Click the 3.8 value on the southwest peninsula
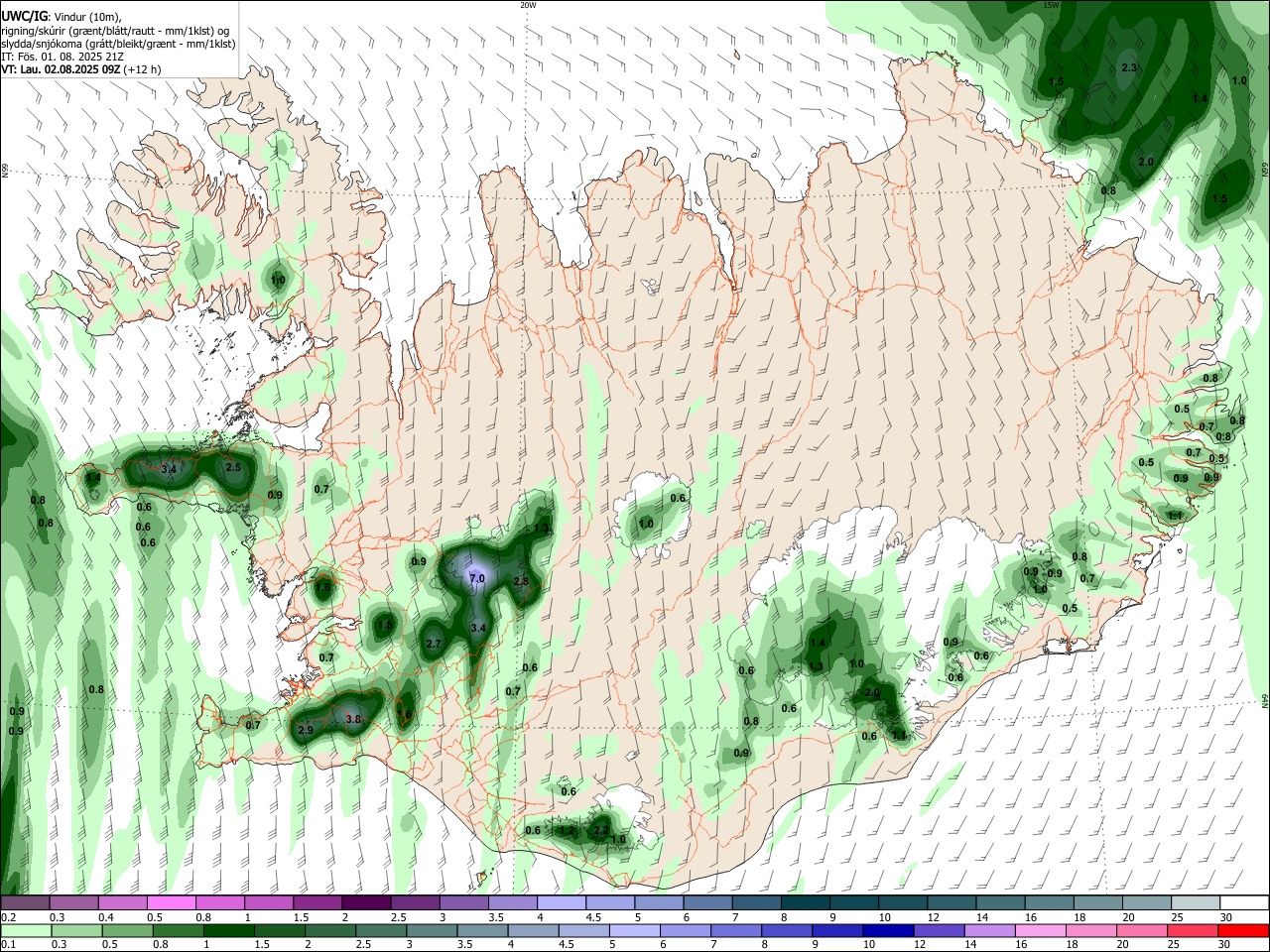The height and width of the screenshot is (952, 1270). (x=353, y=719)
